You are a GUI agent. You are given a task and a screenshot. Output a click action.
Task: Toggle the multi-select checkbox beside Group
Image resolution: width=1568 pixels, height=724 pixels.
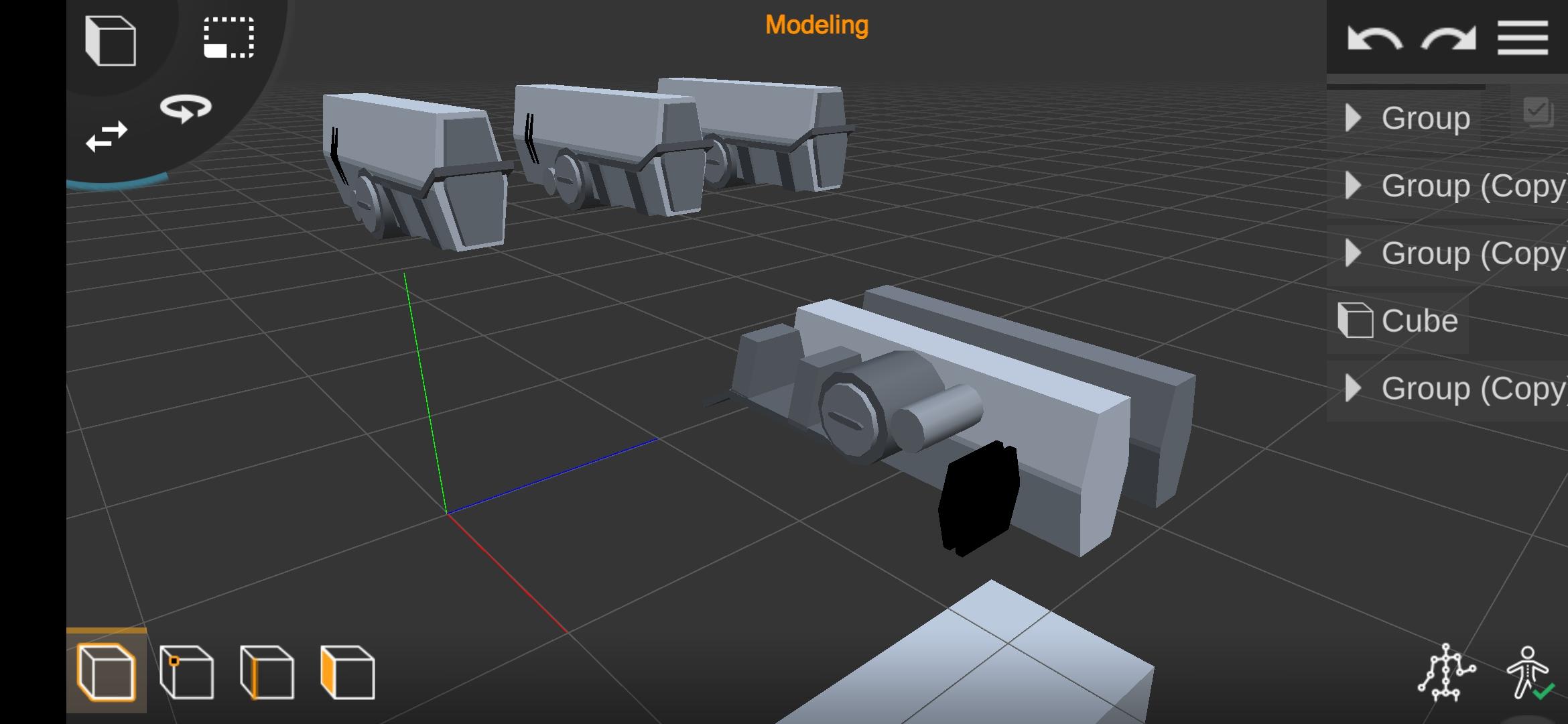coord(1537,111)
